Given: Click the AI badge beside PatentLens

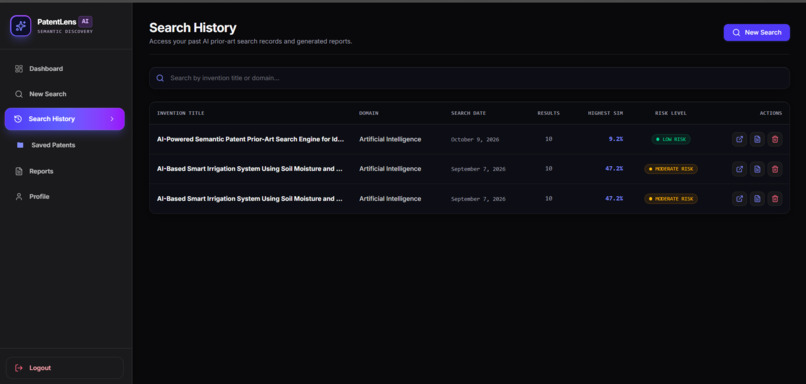Looking at the screenshot, I should pyautogui.click(x=85, y=22).
